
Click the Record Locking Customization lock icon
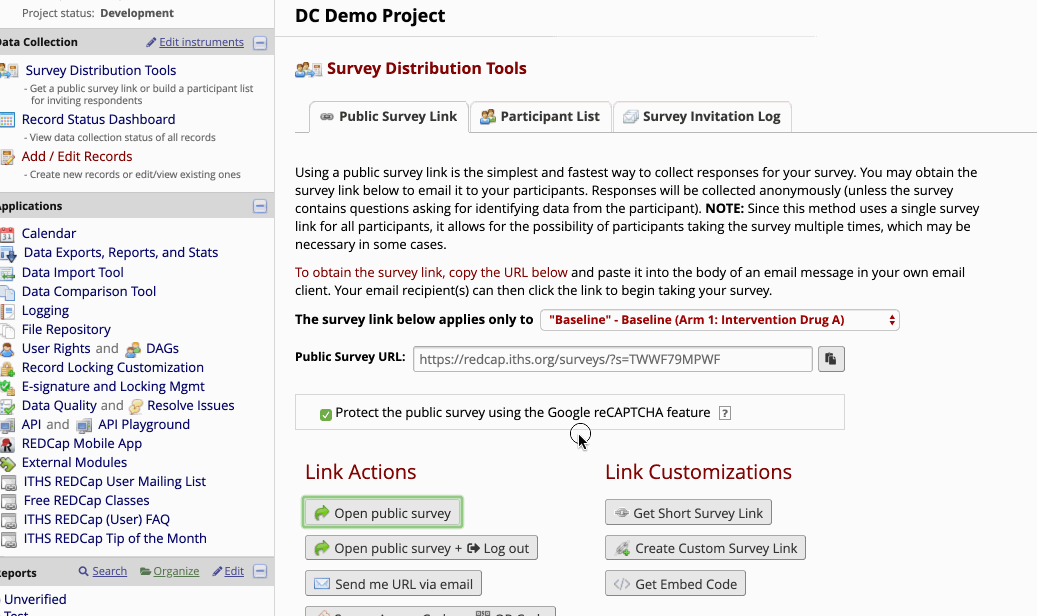pos(7,368)
